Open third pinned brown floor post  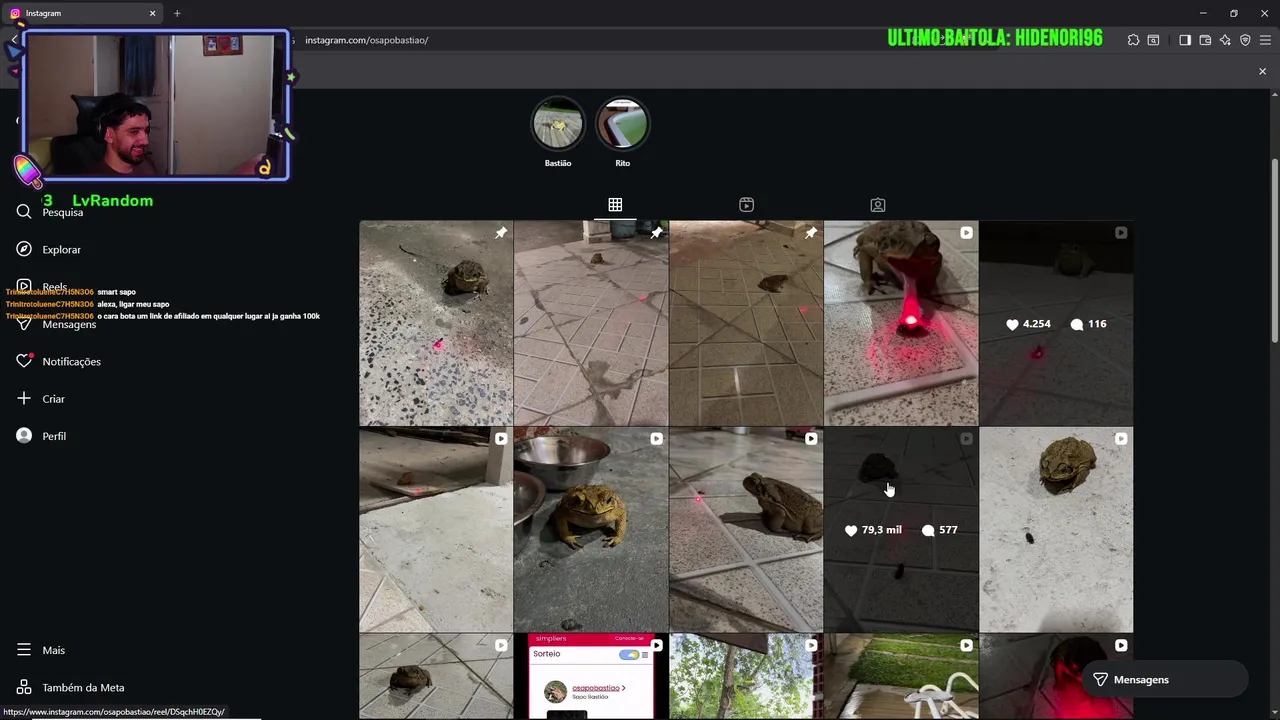[x=746, y=323]
